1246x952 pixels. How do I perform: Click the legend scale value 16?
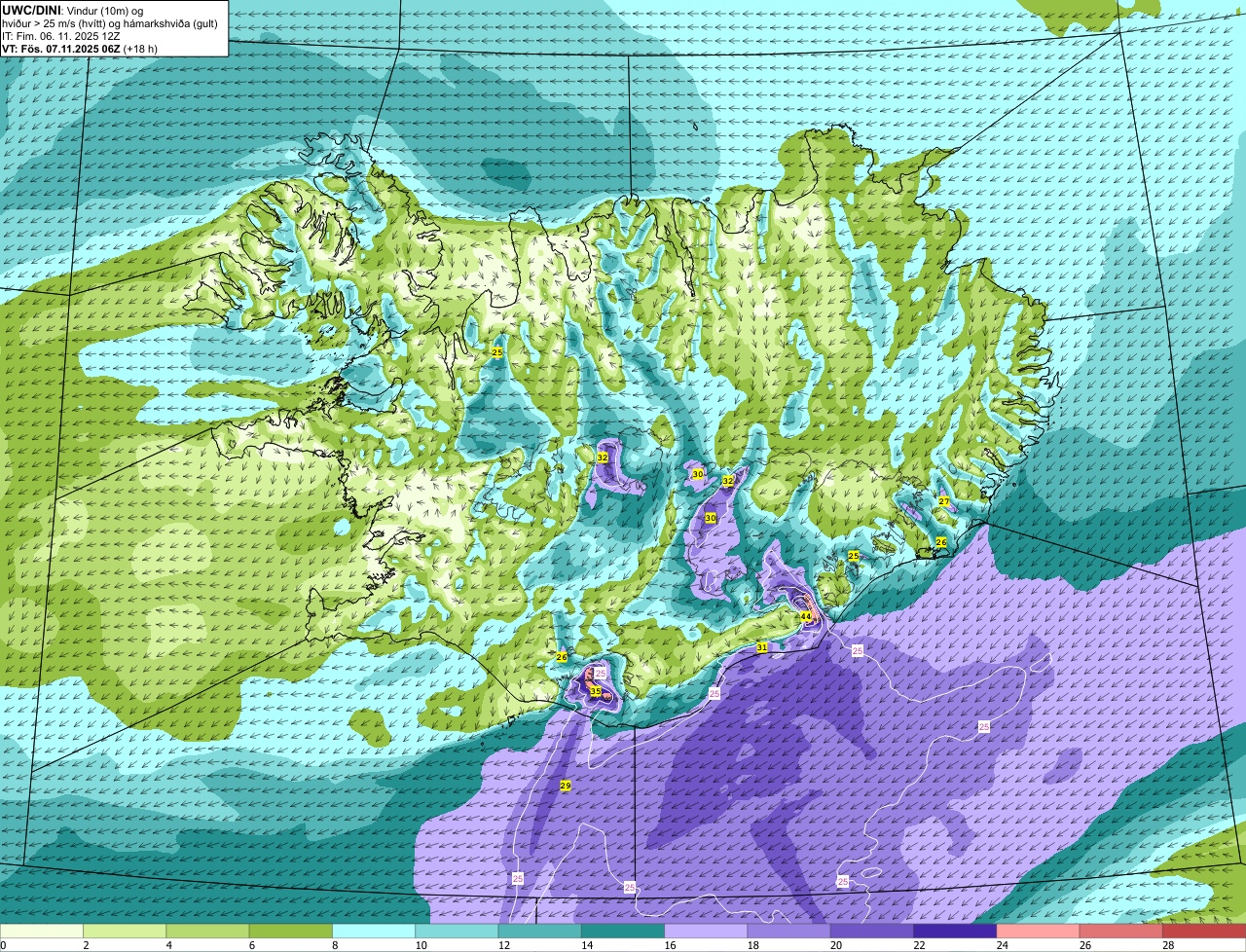[x=669, y=945]
